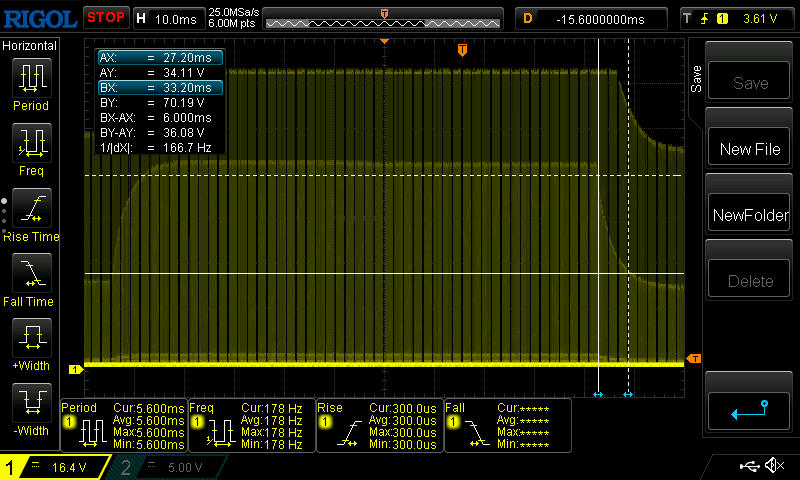
Task: Click the vertical Save menu tab
Action: [x=697, y=78]
